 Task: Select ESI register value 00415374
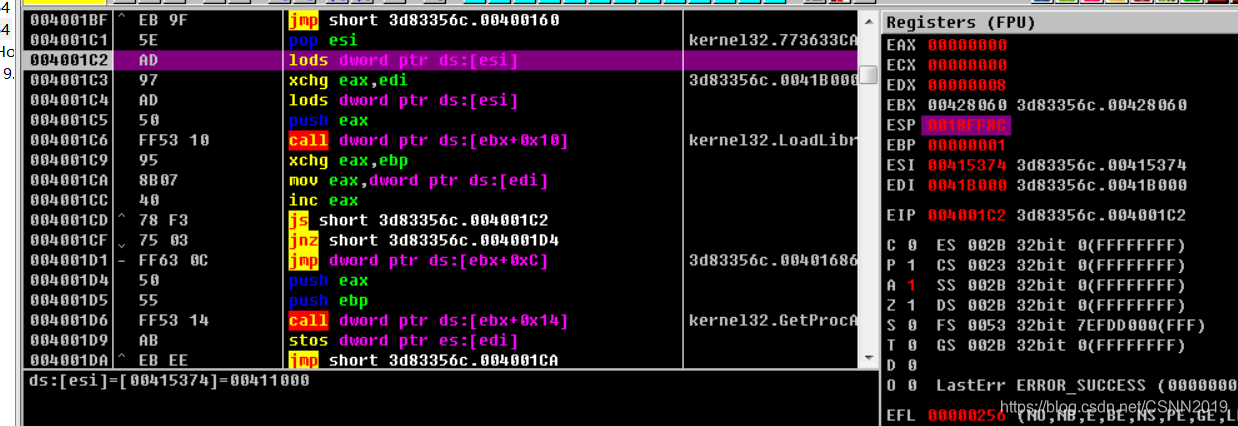point(967,164)
